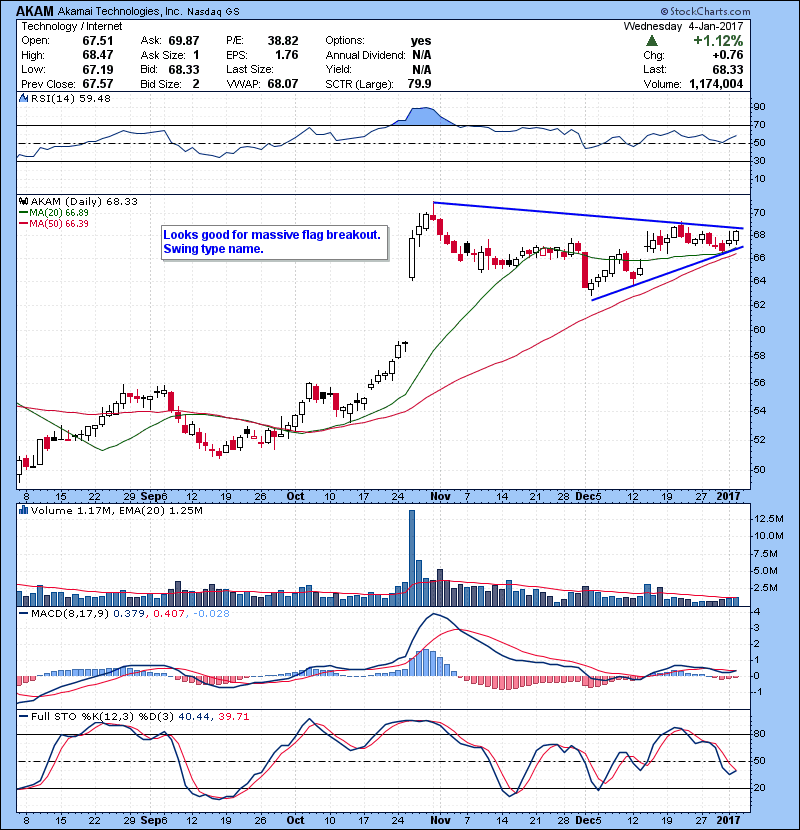This screenshot has width=800, height=830.
Task: Click the date Wednesday 4-Jan-2017
Action: pos(684,26)
